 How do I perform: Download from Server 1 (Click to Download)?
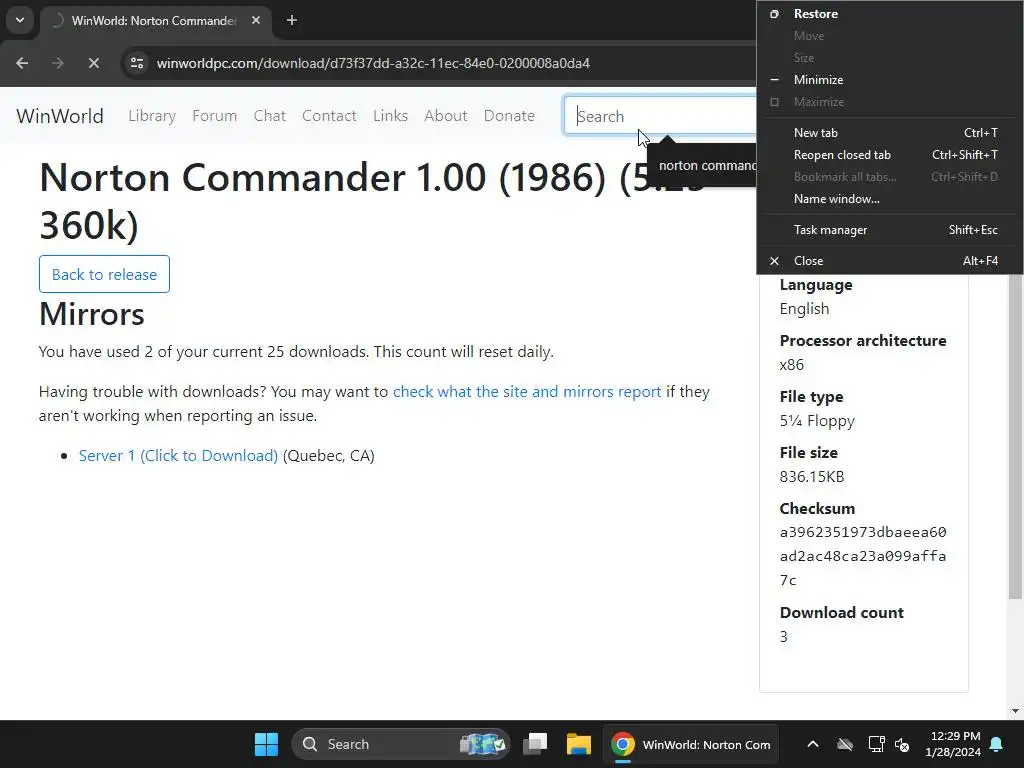[x=178, y=456]
